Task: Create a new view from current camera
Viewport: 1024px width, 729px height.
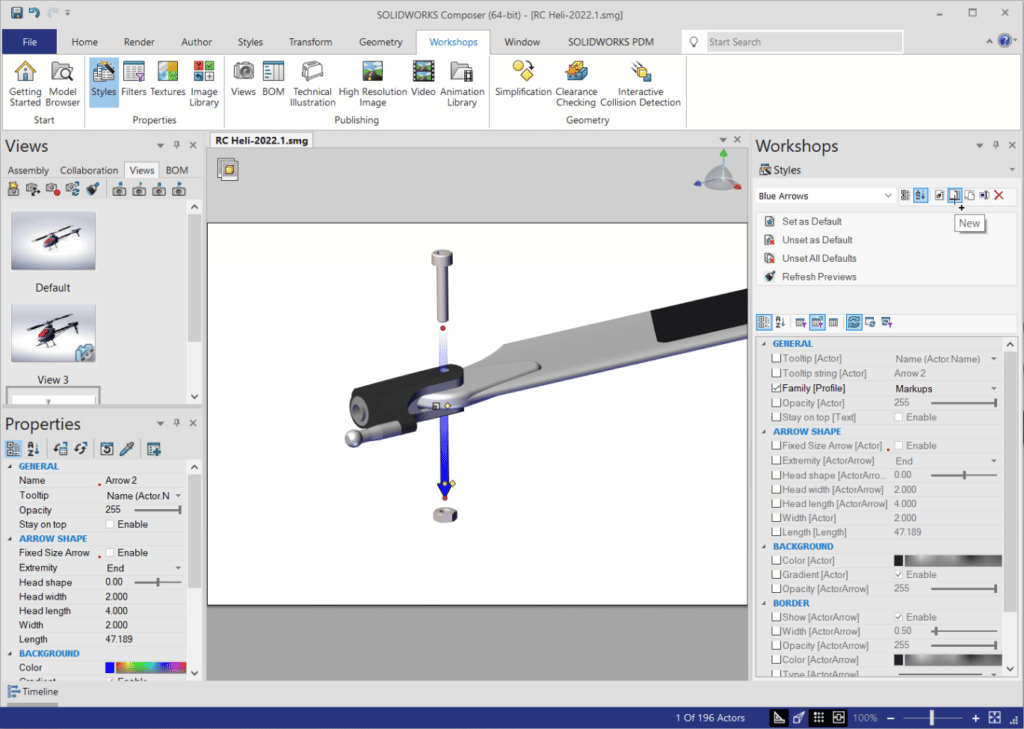Action: point(11,188)
